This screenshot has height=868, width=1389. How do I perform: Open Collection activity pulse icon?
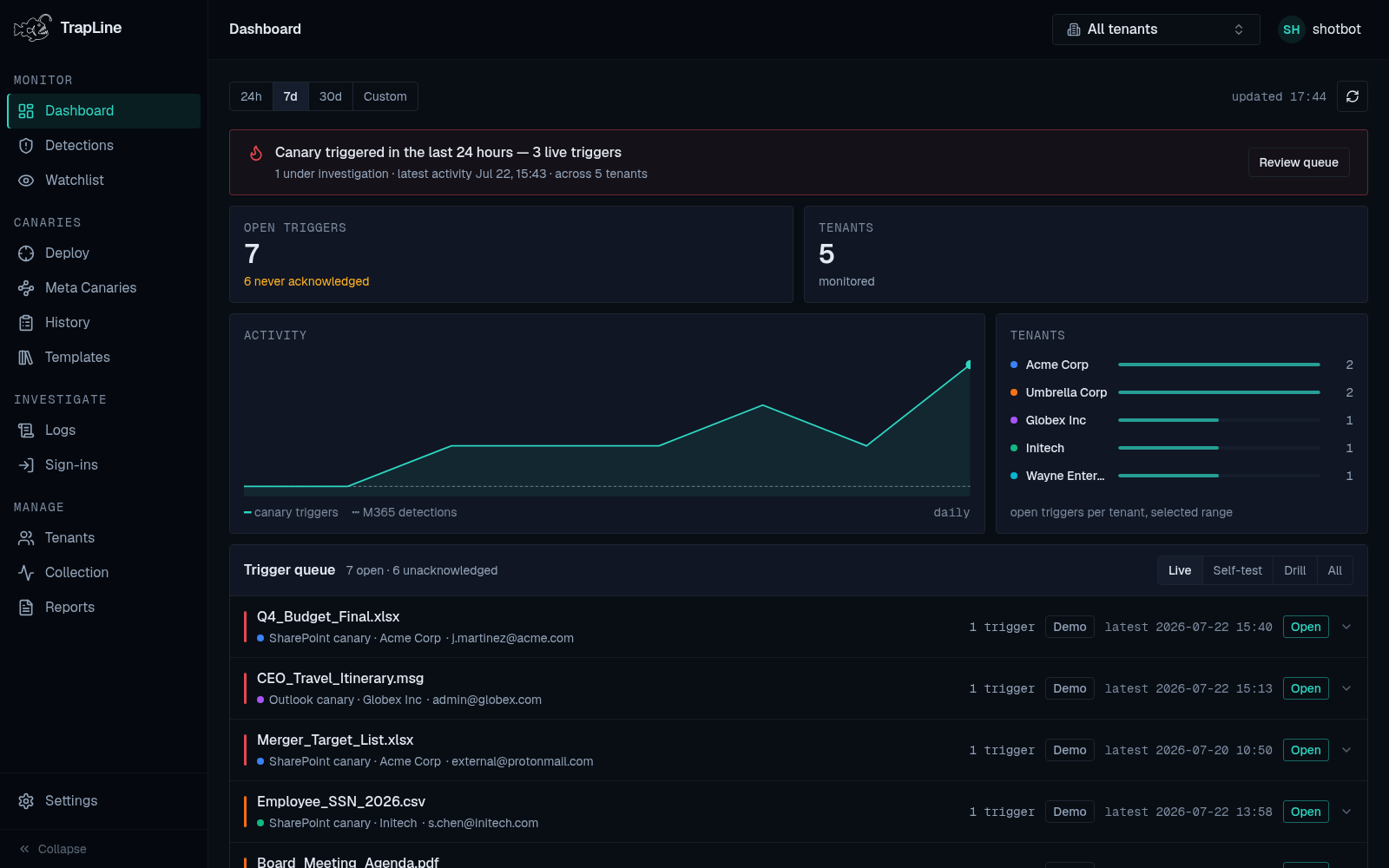[26, 573]
